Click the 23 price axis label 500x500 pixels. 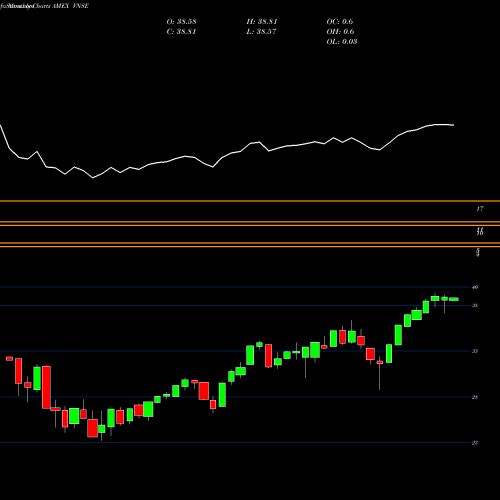point(475,443)
